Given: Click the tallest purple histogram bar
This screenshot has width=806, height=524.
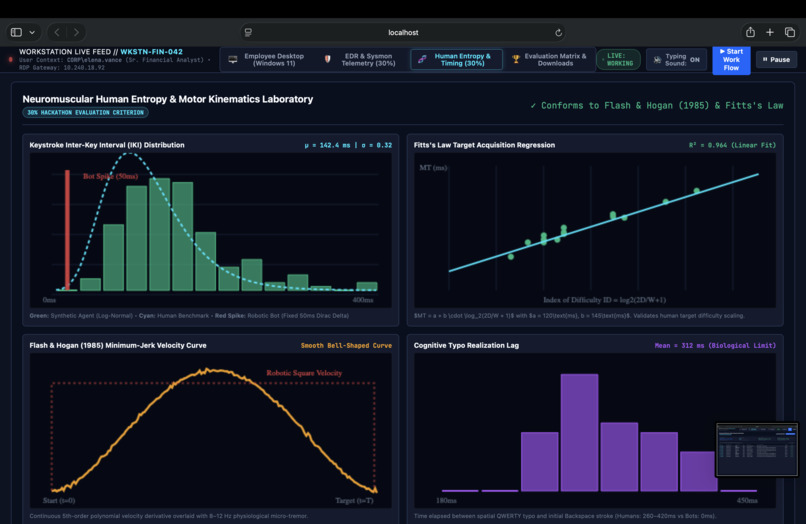Looking at the screenshot, I should (579, 432).
